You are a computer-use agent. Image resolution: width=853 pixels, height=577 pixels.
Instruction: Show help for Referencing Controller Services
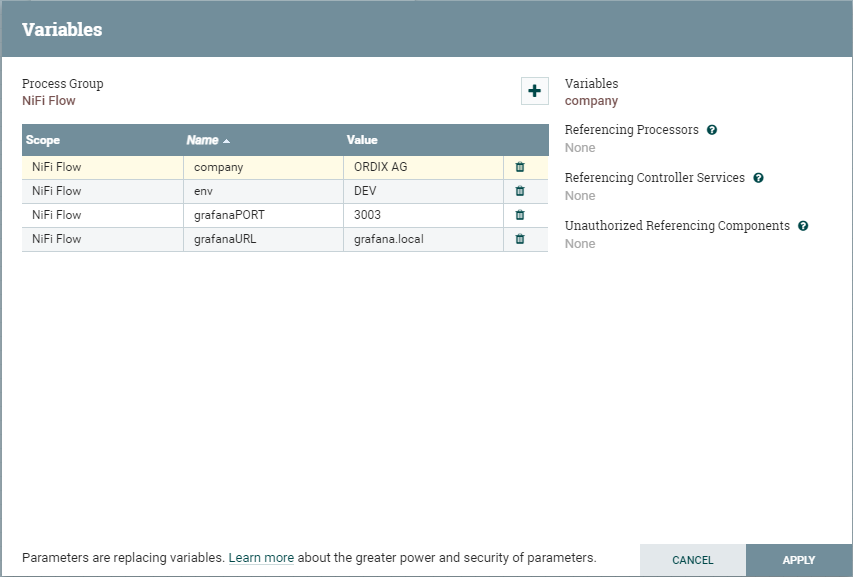point(758,178)
